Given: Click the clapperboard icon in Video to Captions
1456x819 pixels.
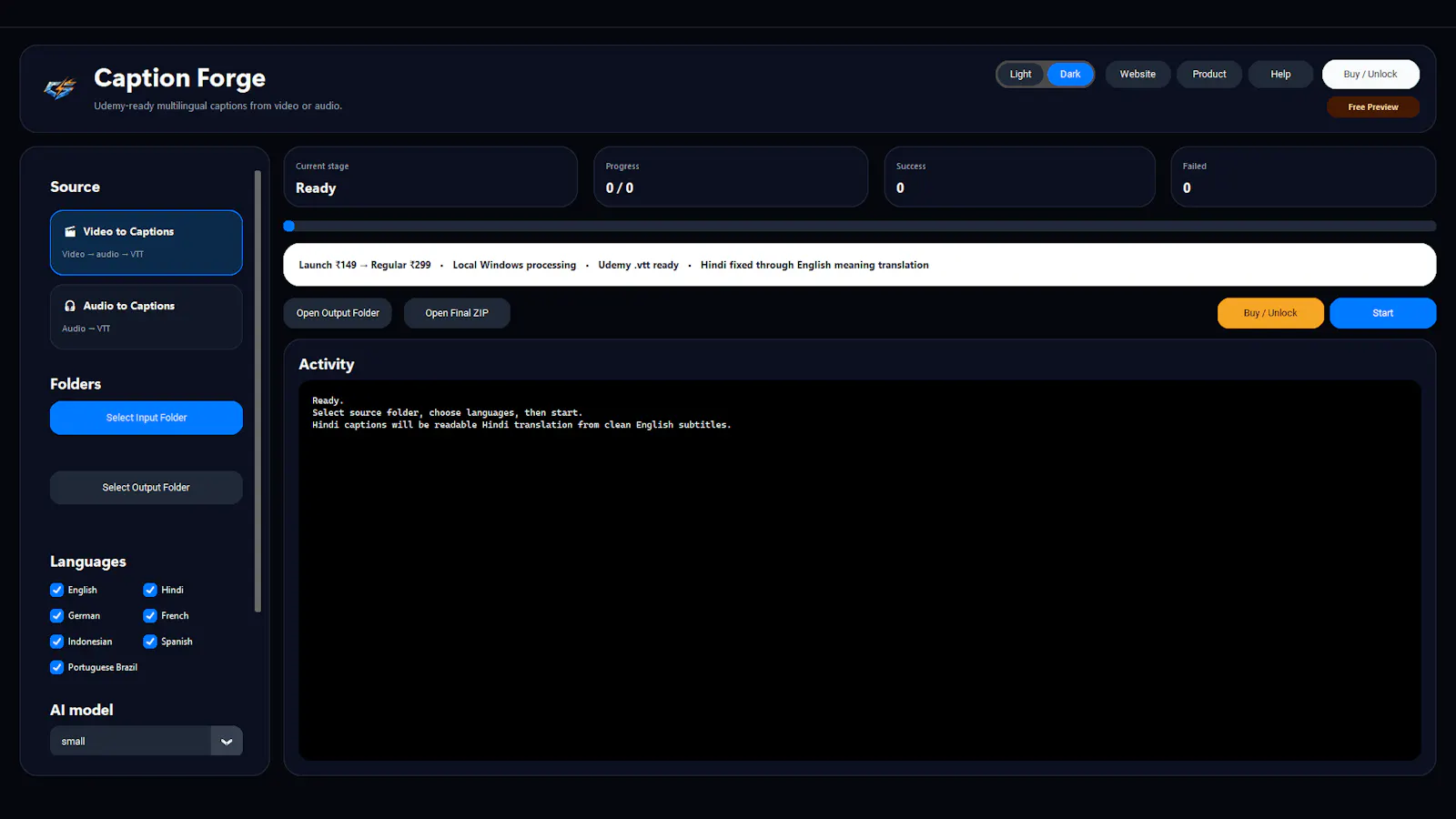Looking at the screenshot, I should tap(70, 231).
